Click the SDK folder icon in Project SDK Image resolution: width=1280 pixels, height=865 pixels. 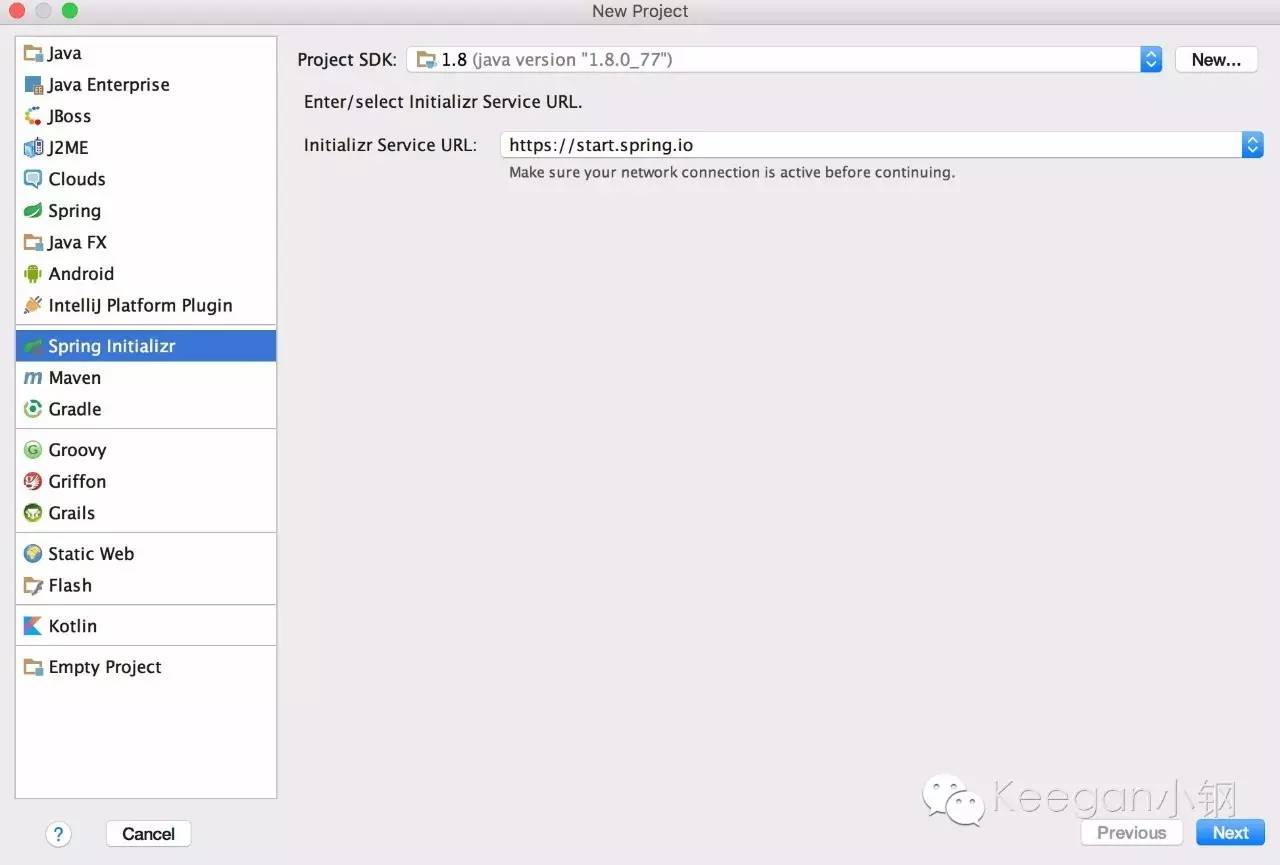point(426,59)
